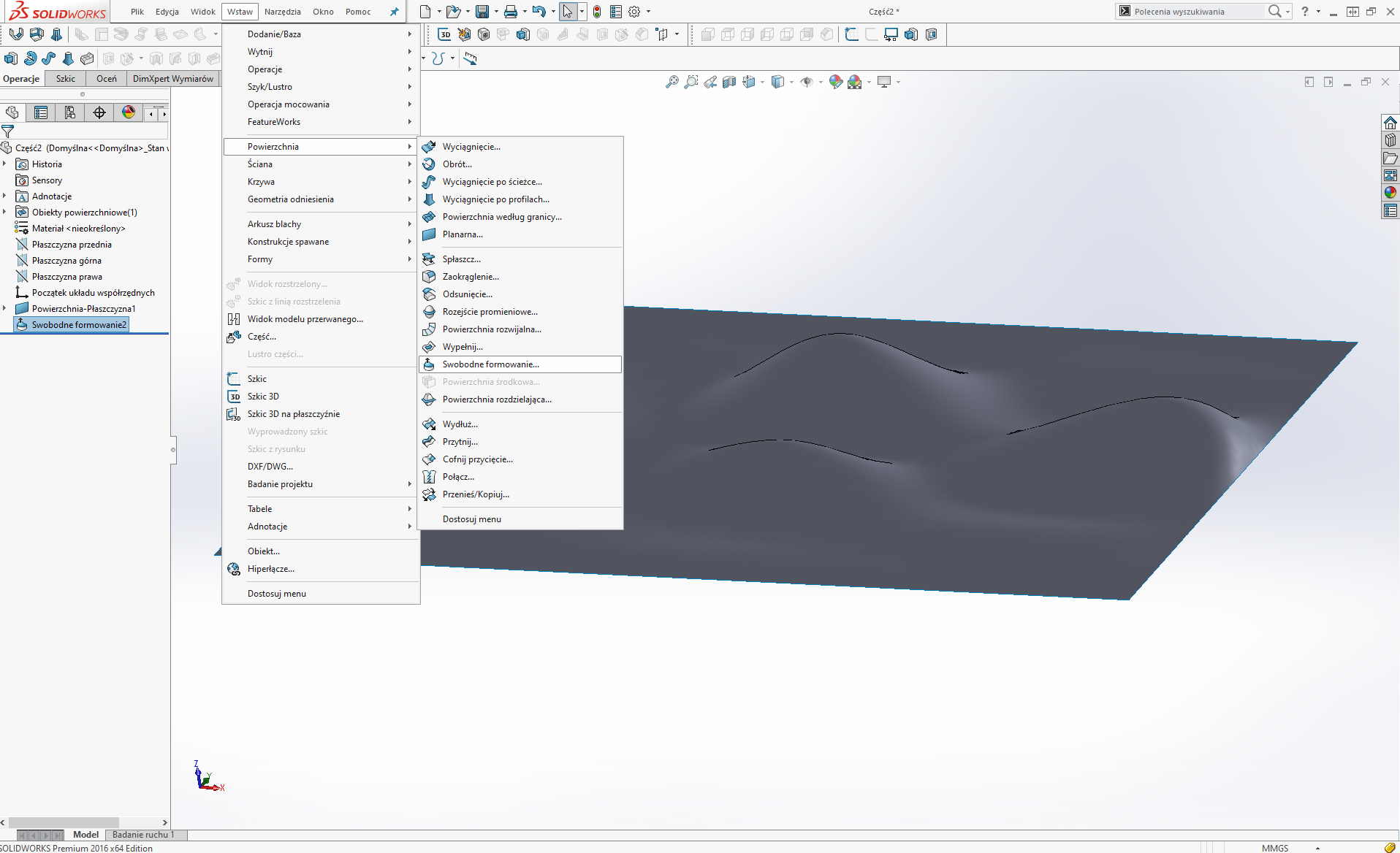The height and width of the screenshot is (853, 1400).
Task: Switch to the ConfigurationManager tab icon
Action: tap(70, 112)
